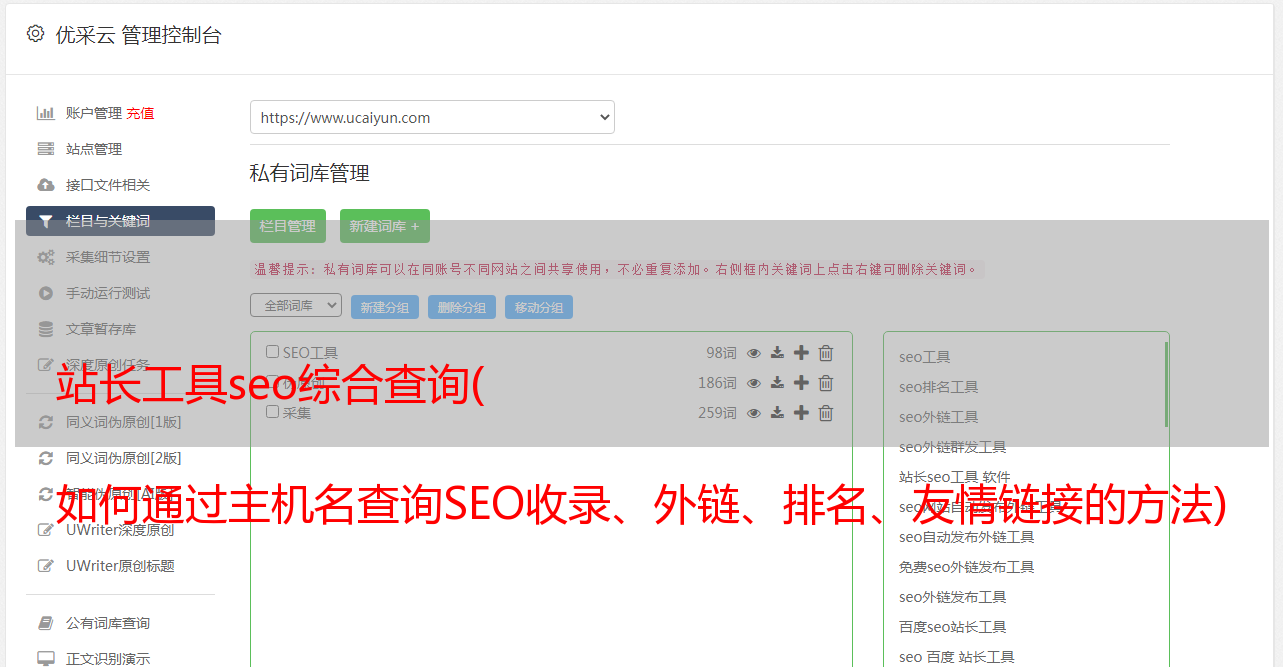
Task: Open 手动运行测试 in the sidebar
Action: pos(108,293)
